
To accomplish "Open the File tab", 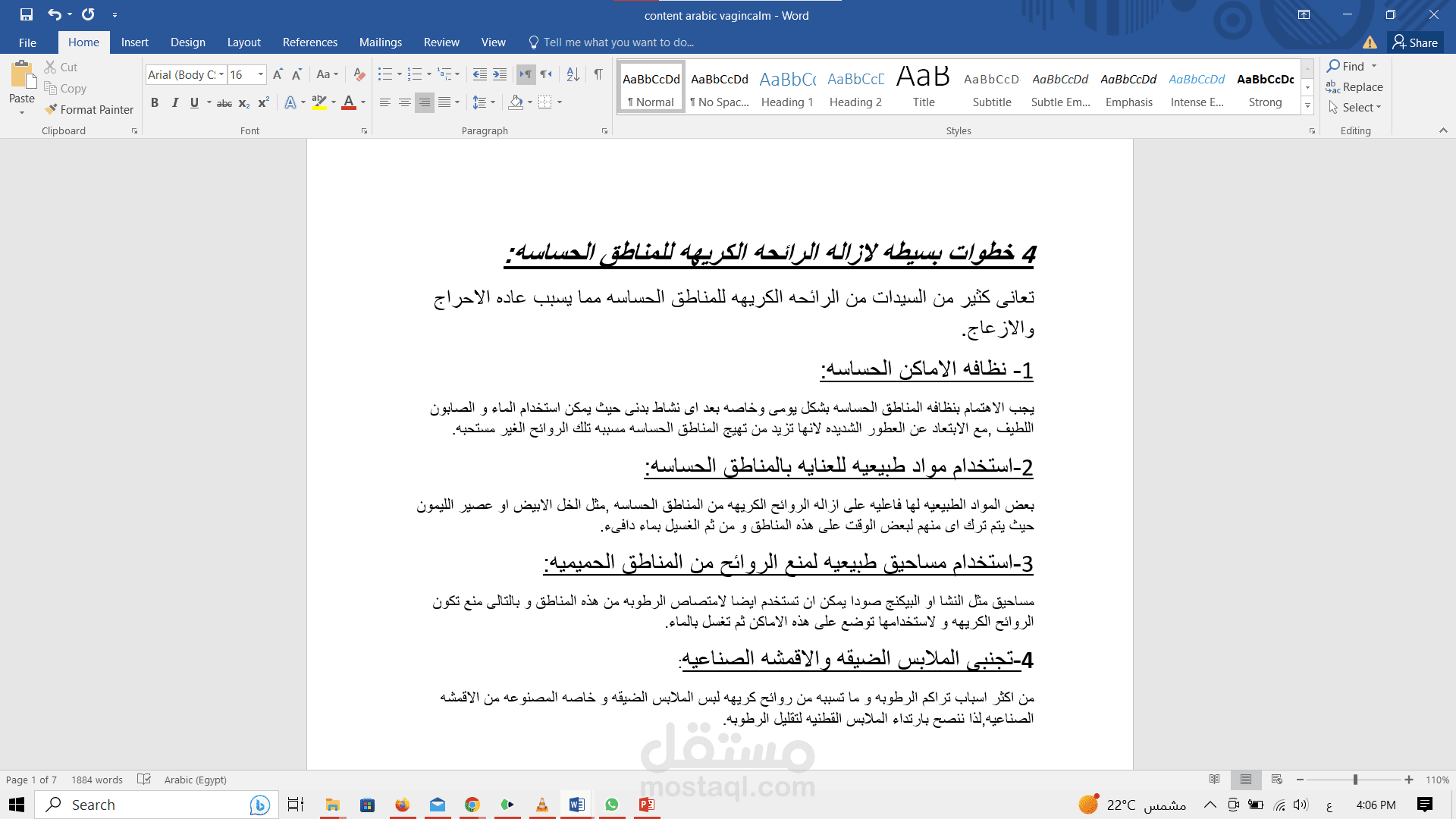I will [27, 42].
